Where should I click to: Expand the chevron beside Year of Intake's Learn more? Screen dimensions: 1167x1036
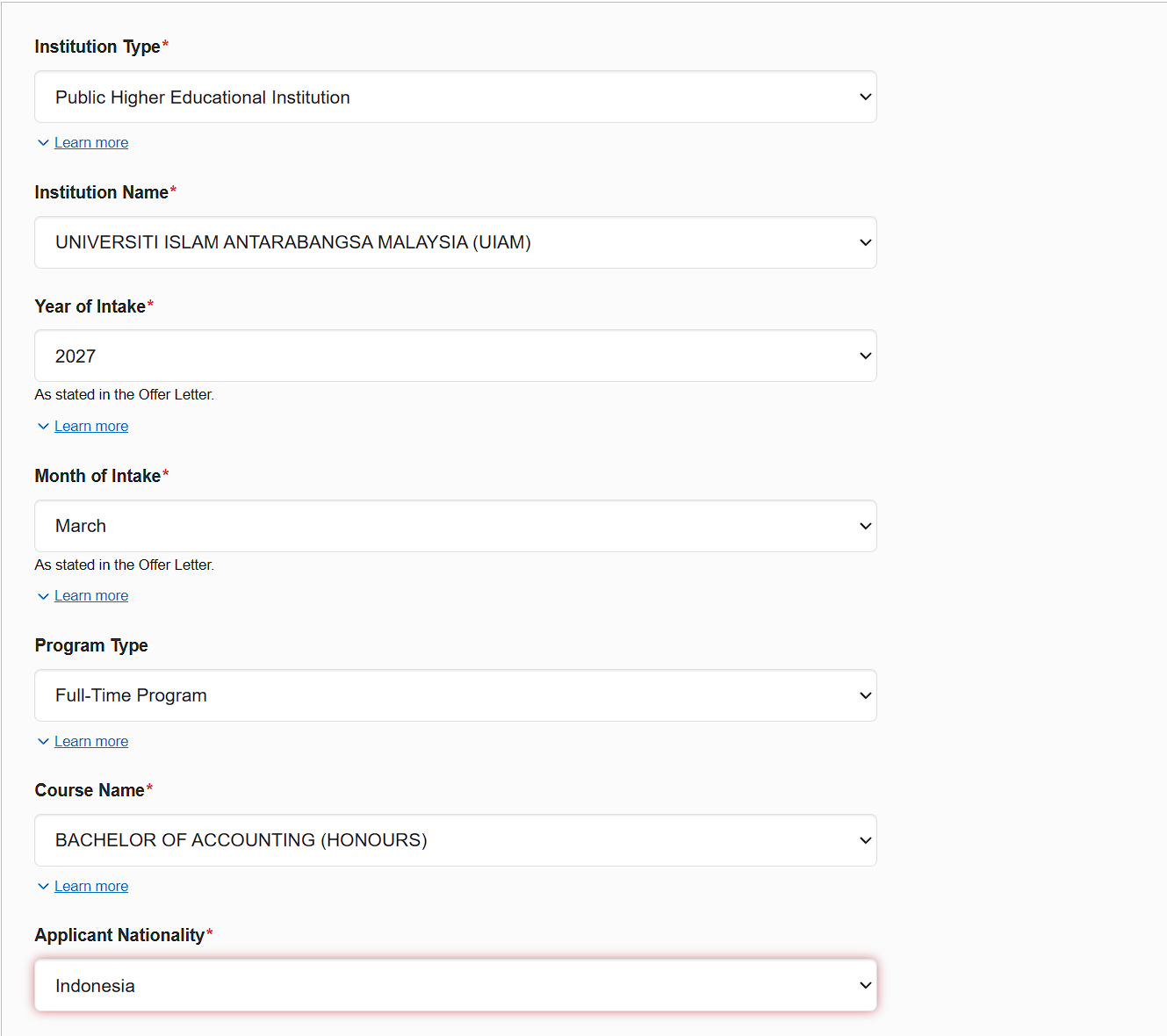[43, 427]
